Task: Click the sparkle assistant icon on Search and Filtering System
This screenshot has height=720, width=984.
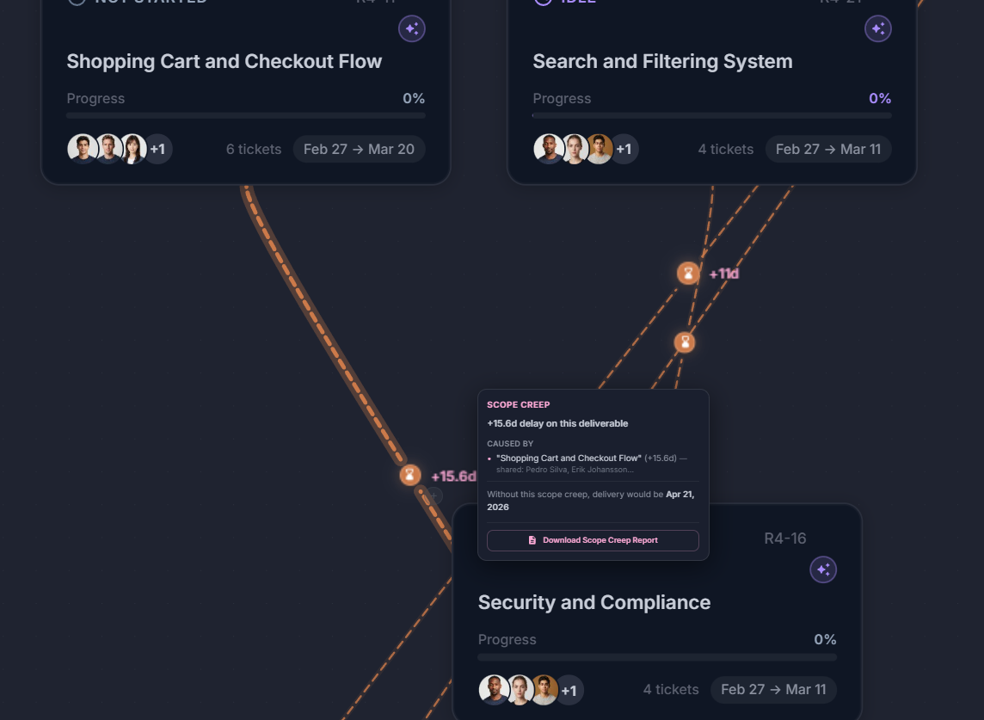Action: pyautogui.click(x=878, y=28)
